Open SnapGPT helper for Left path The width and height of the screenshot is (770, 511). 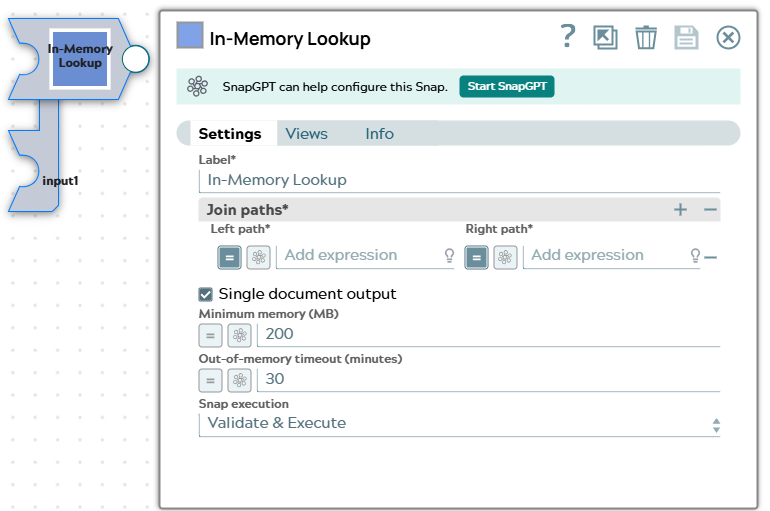258,257
